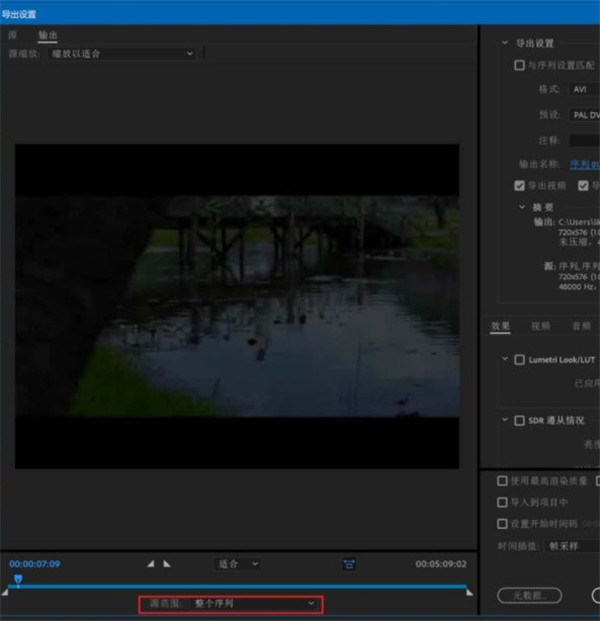Open the 适合 zoom level dropdown
The width and height of the screenshot is (600, 621).
pos(238,564)
